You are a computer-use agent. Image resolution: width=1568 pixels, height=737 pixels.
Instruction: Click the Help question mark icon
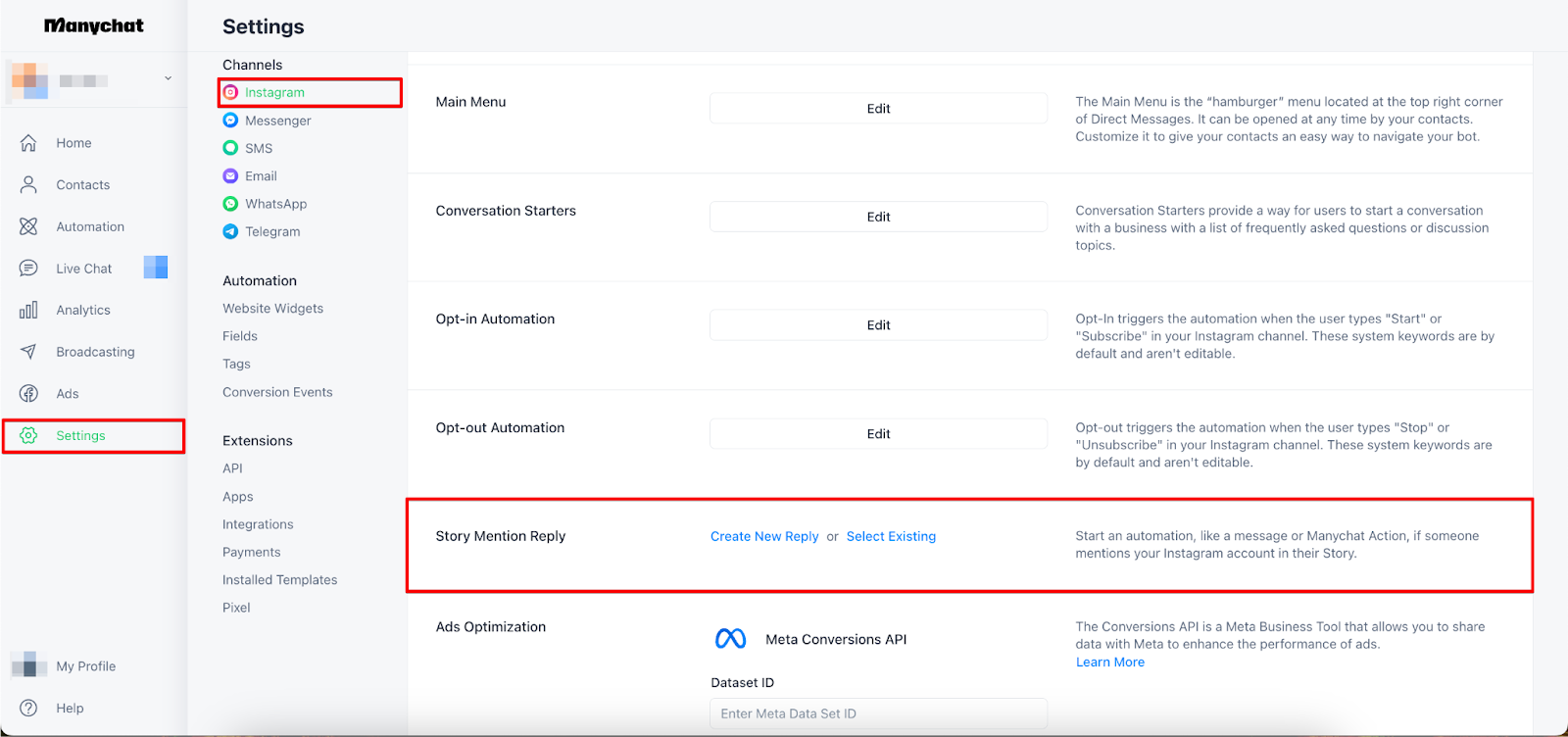click(x=28, y=708)
